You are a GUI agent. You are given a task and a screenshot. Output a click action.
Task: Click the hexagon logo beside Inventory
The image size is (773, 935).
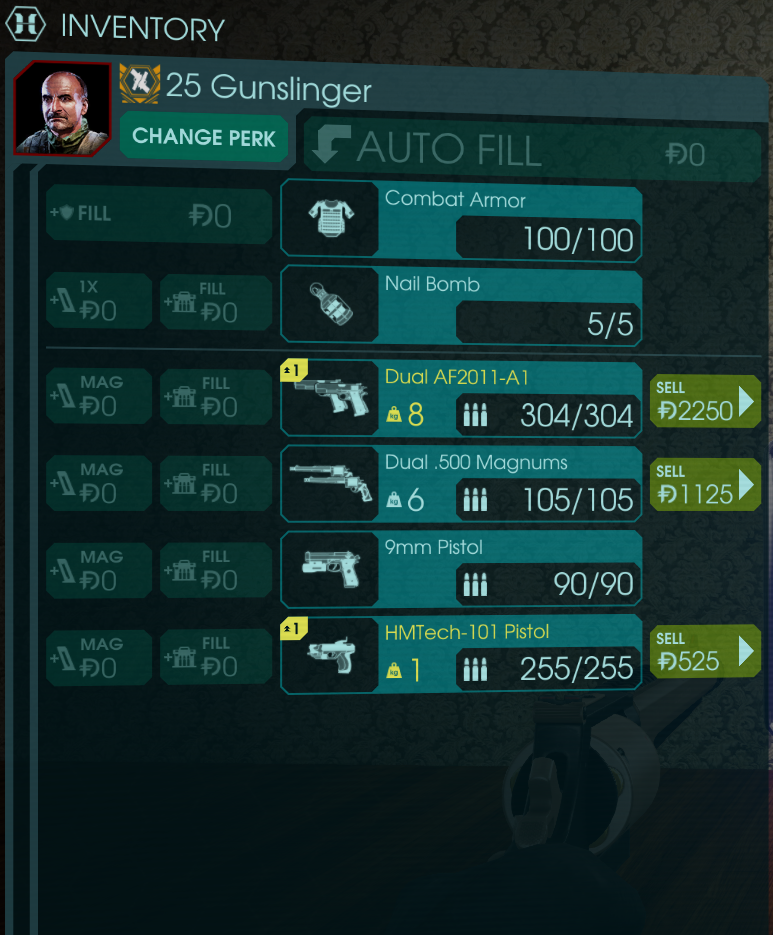(x=25, y=24)
